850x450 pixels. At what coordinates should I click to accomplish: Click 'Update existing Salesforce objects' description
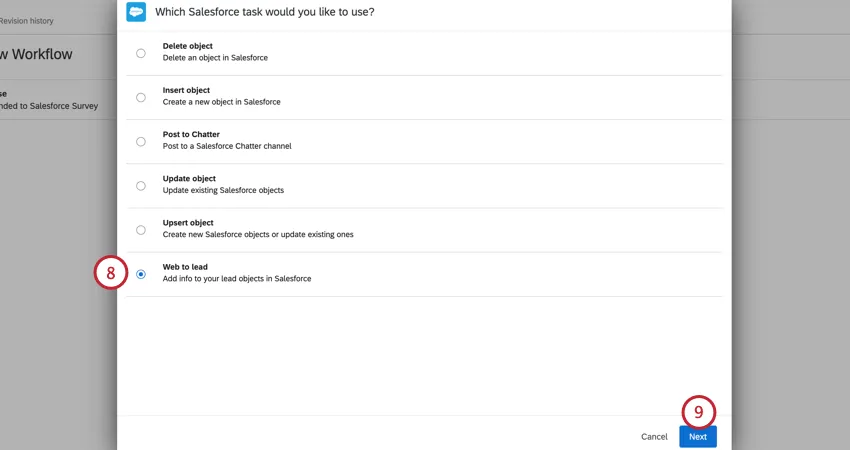[x=223, y=190]
